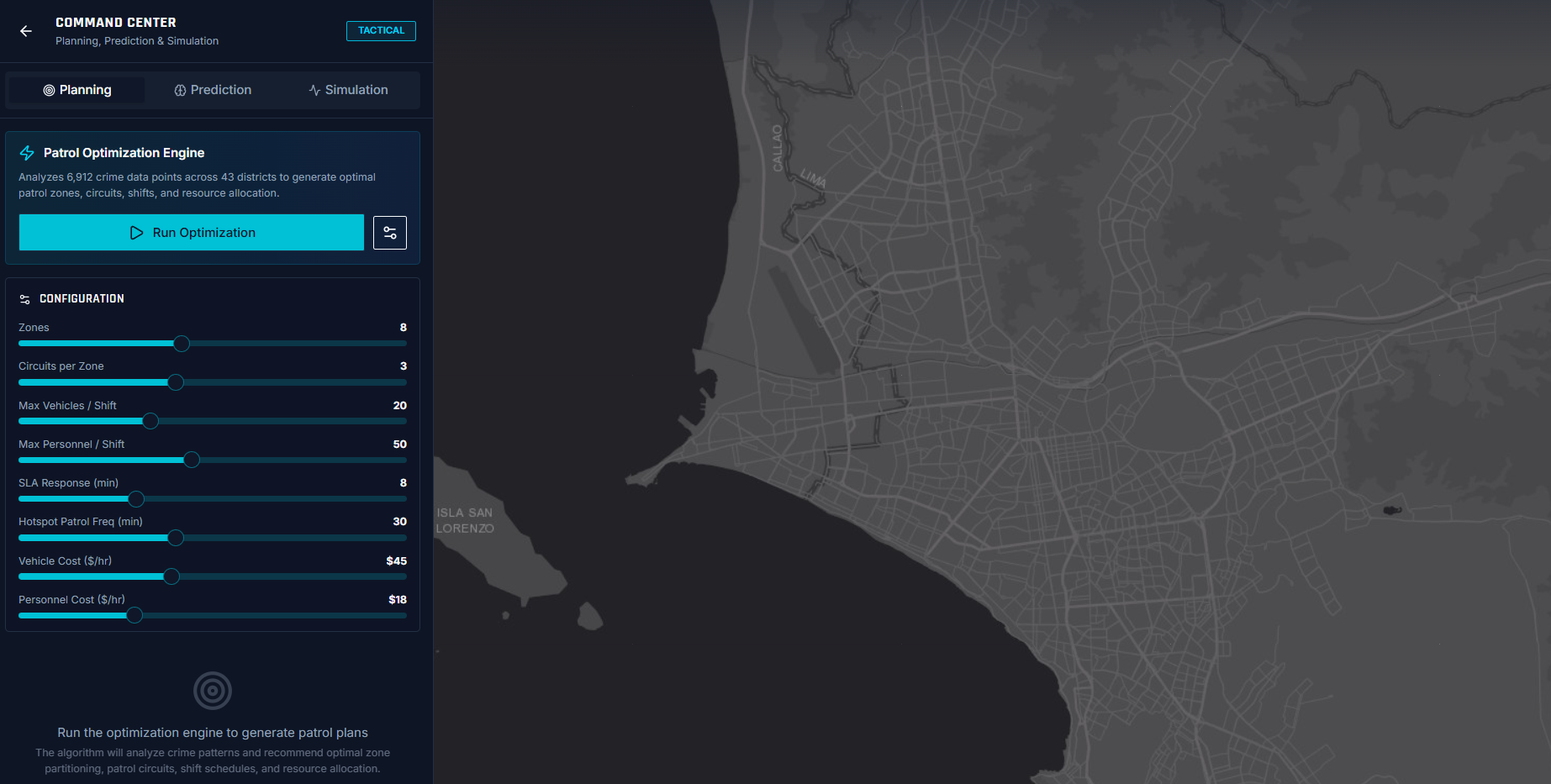
Task: Click the COMMAND CENTER title
Action: pyautogui.click(x=116, y=23)
